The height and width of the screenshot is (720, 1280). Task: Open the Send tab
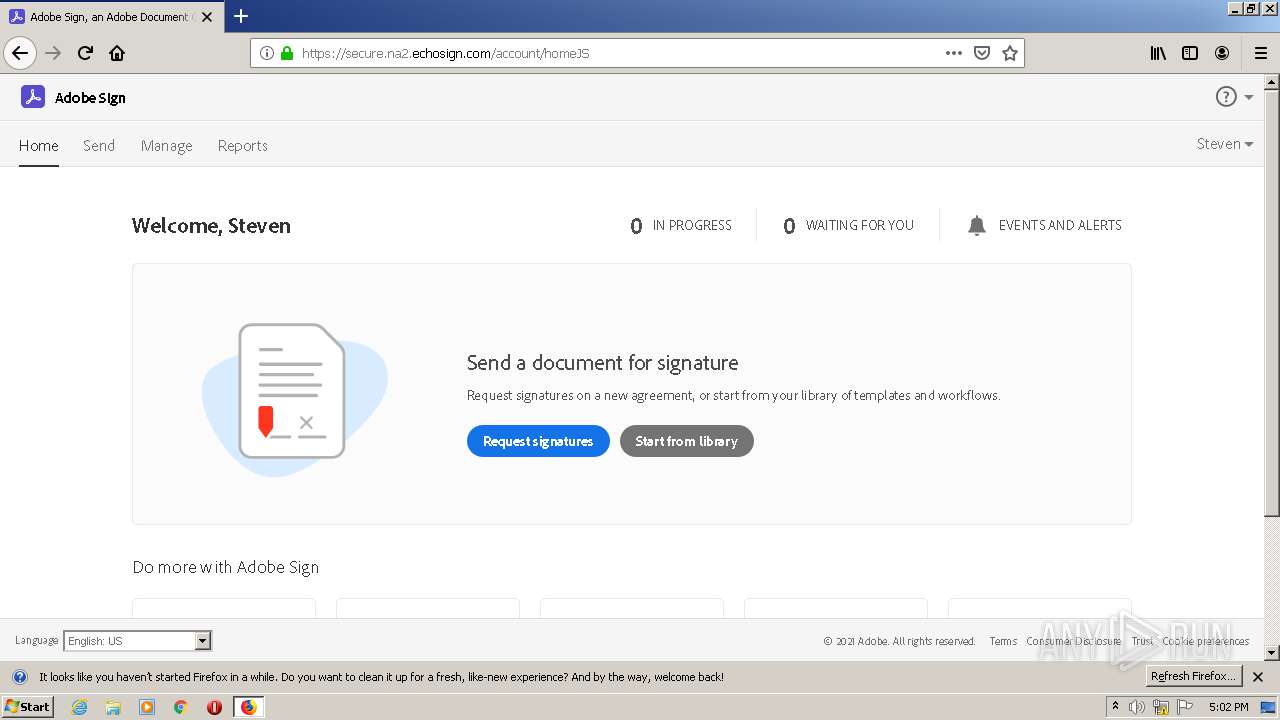(x=99, y=146)
